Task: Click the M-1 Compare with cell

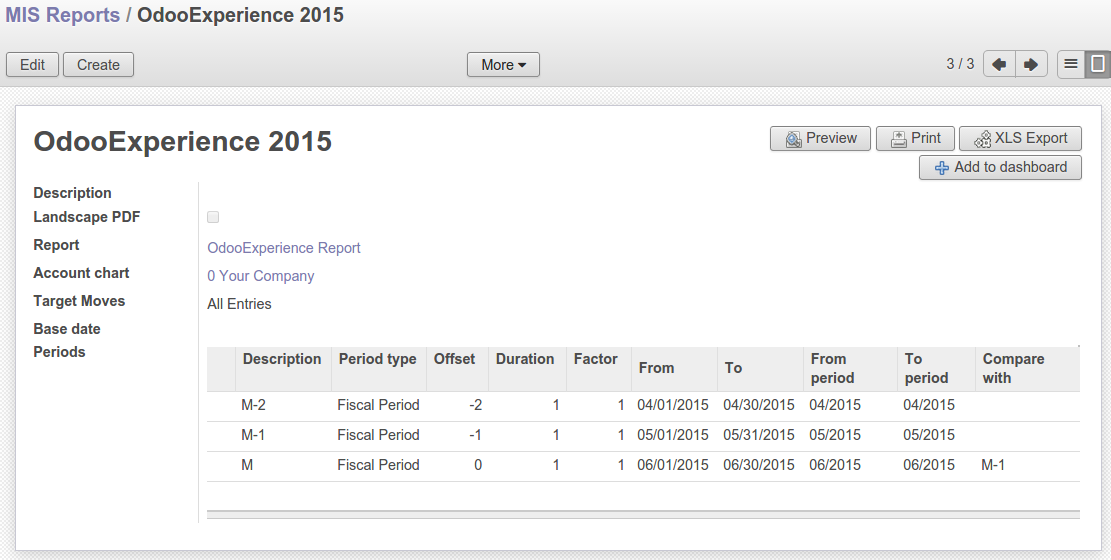Action: tap(993, 465)
